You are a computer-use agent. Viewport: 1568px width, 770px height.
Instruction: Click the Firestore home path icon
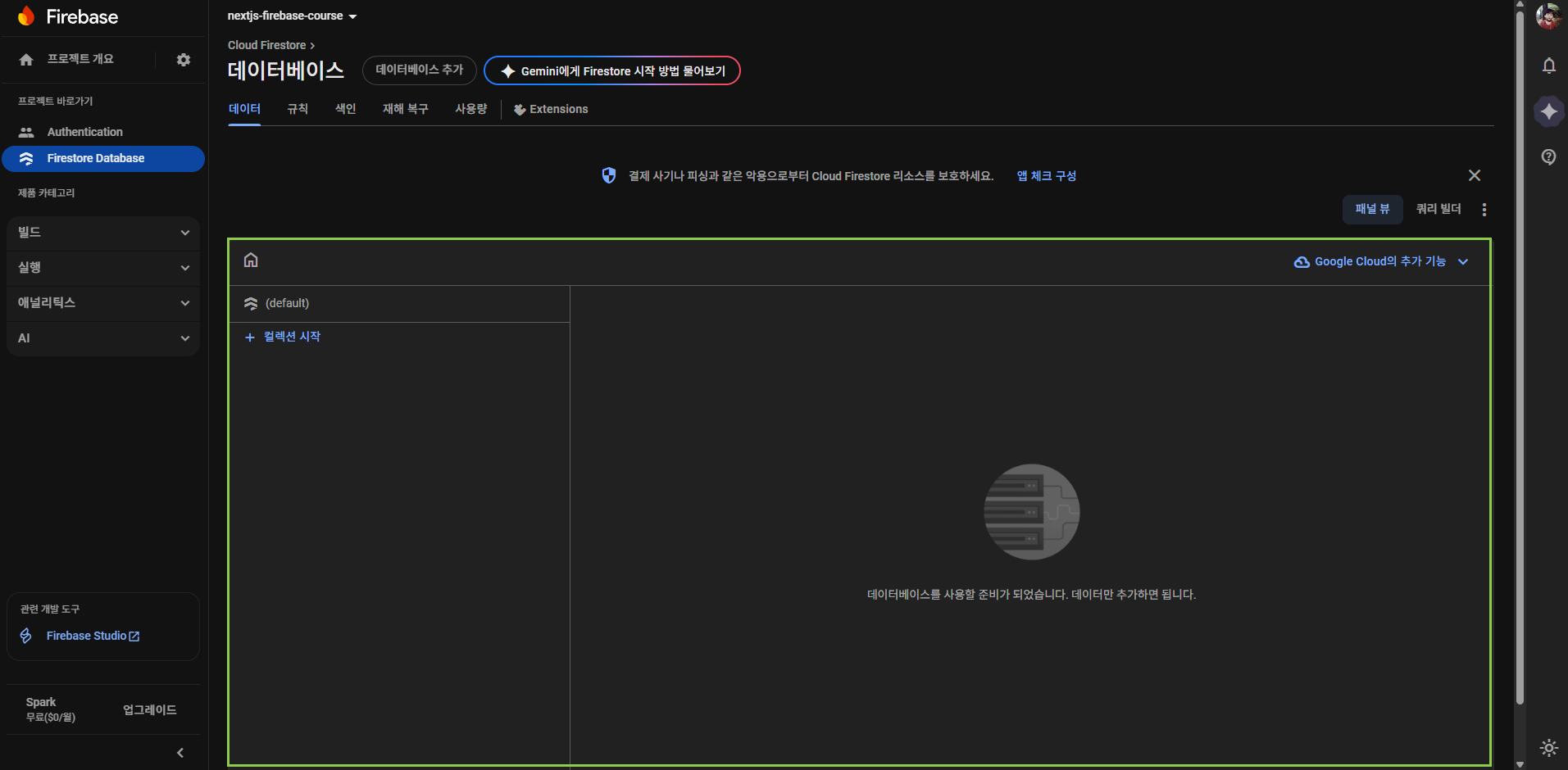point(251,260)
